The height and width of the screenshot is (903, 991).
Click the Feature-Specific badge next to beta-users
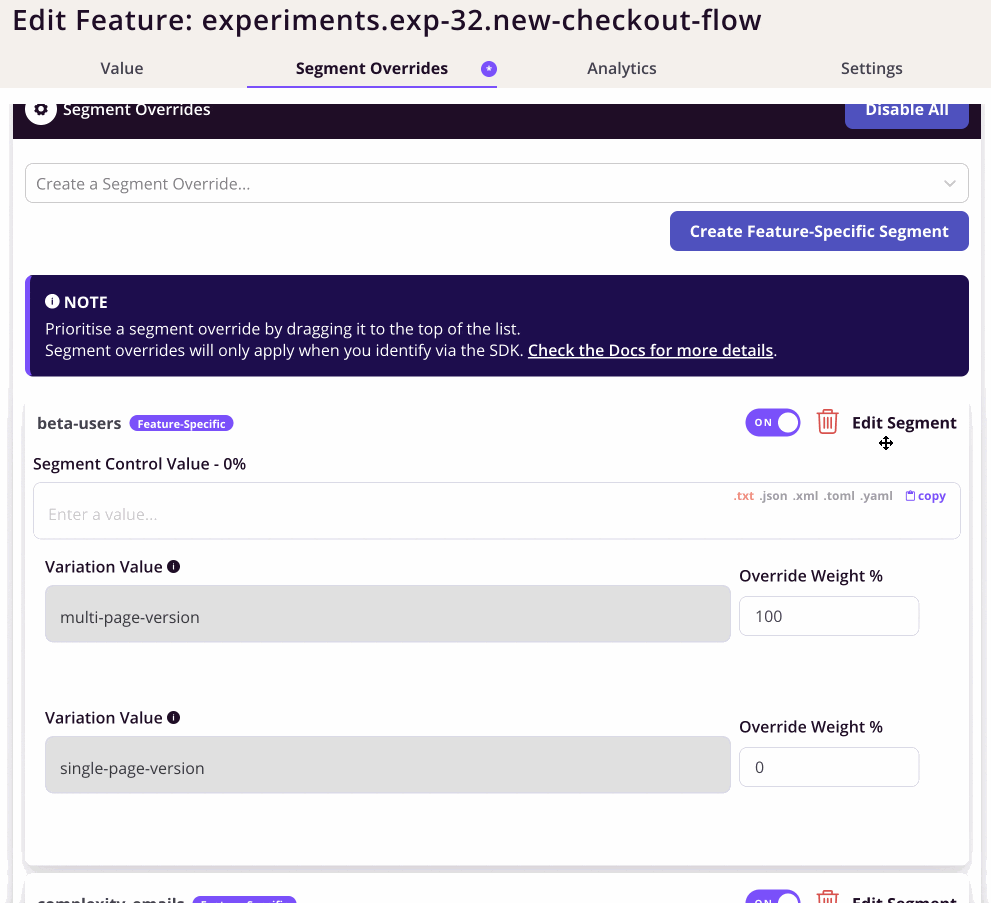(181, 423)
